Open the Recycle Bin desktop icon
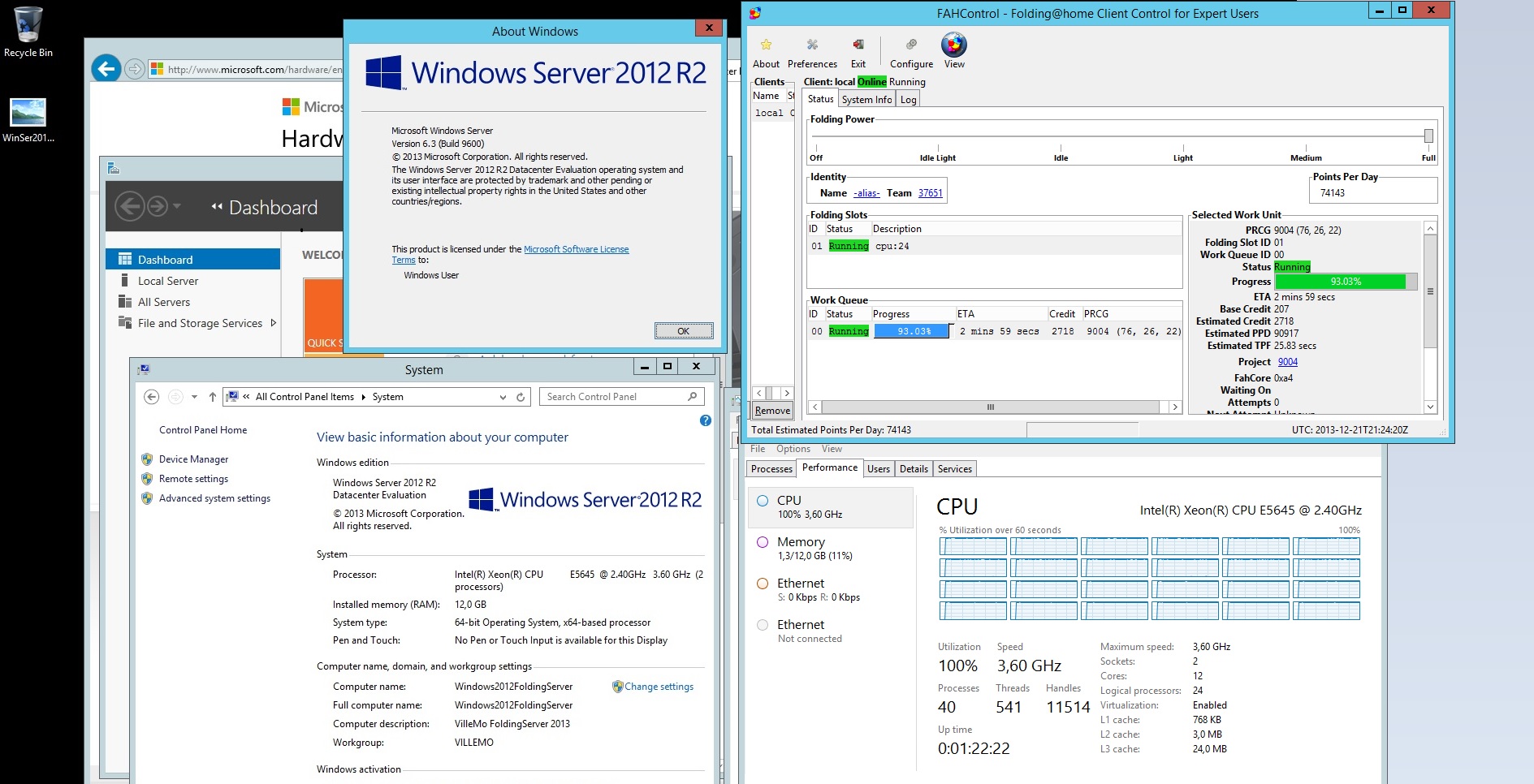The height and width of the screenshot is (784, 1534). coord(28,32)
